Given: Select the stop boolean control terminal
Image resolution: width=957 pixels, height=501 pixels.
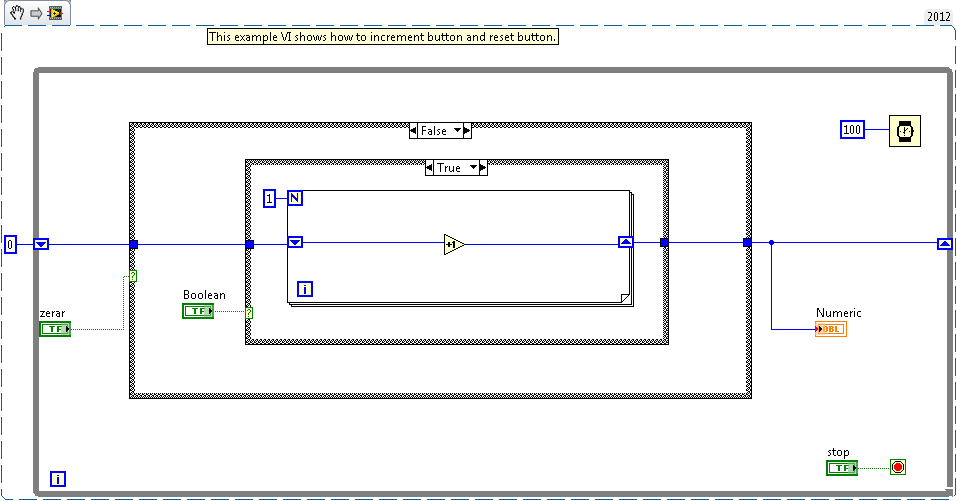Looking at the screenshot, I should (842, 468).
